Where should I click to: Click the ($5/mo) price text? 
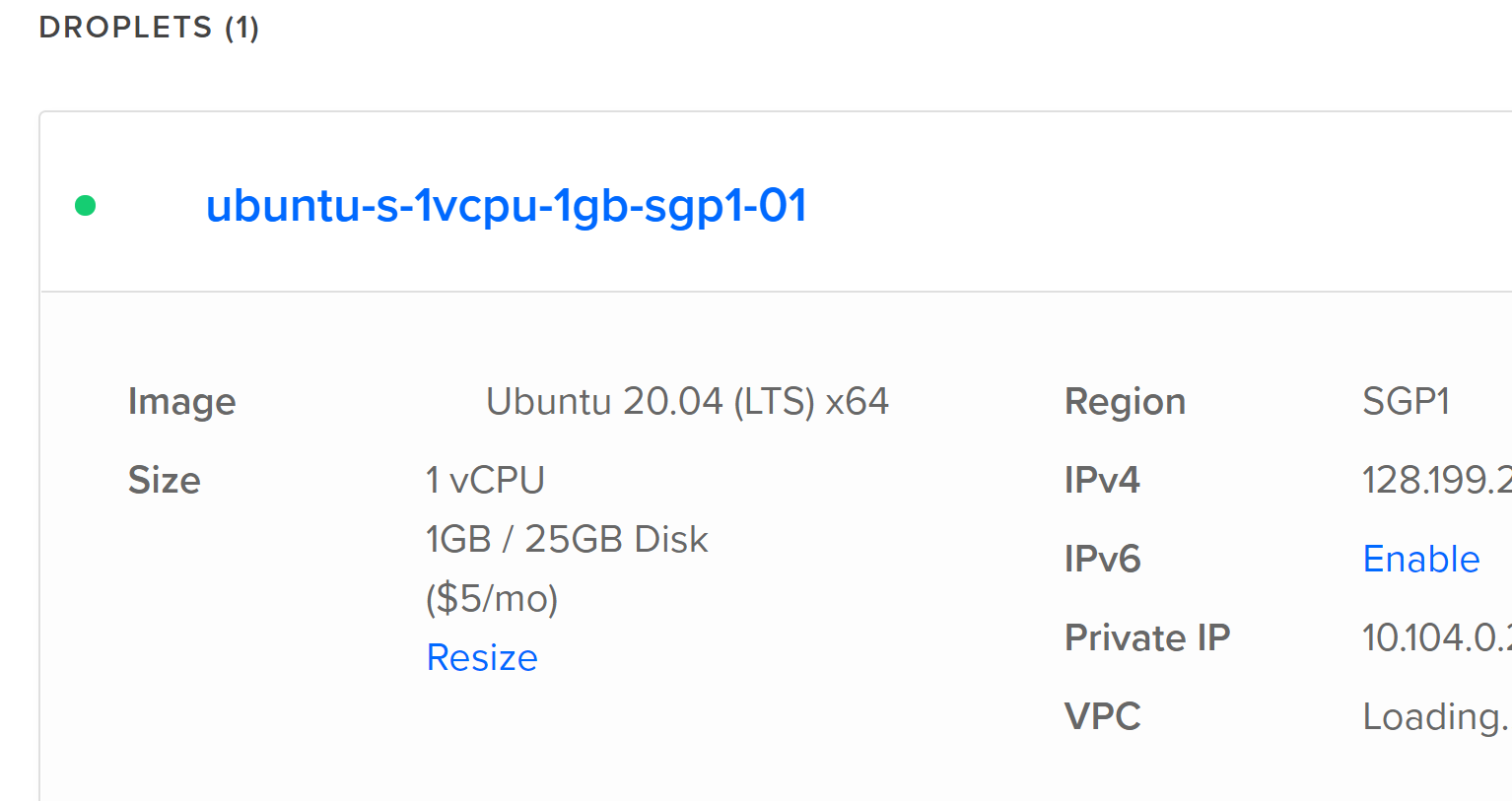click(x=492, y=599)
